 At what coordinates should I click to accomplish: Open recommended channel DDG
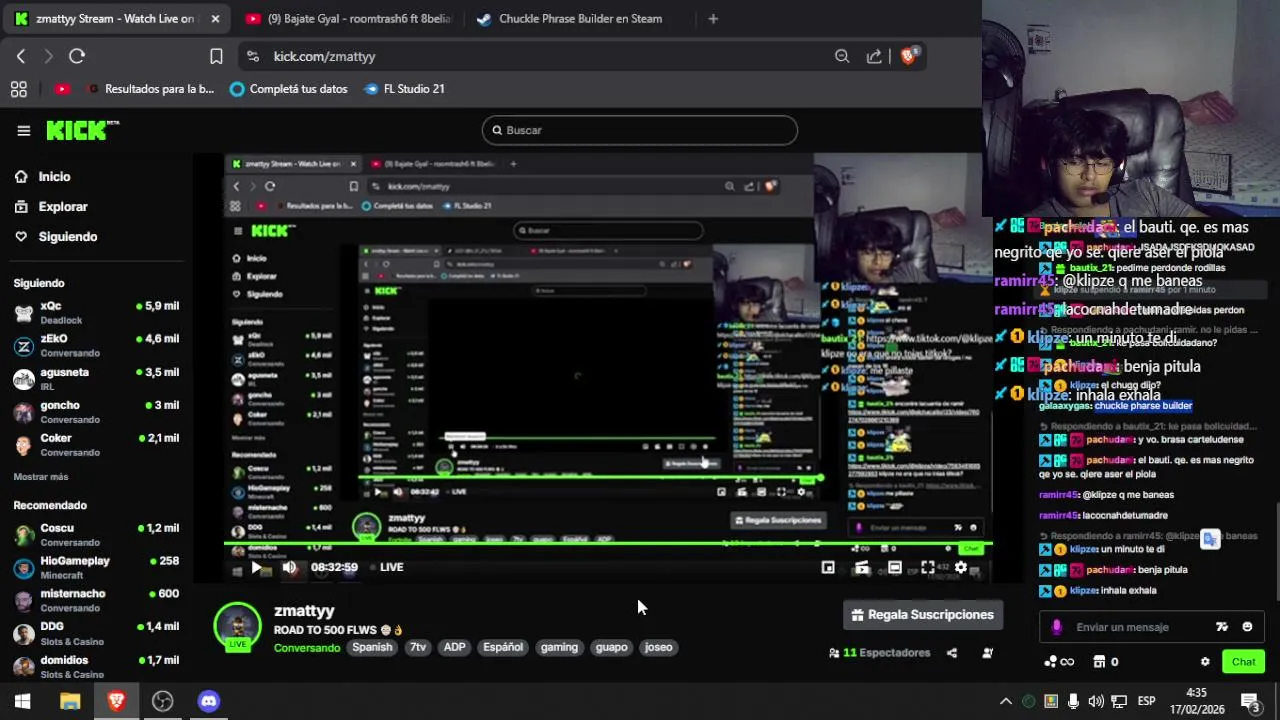pos(96,633)
